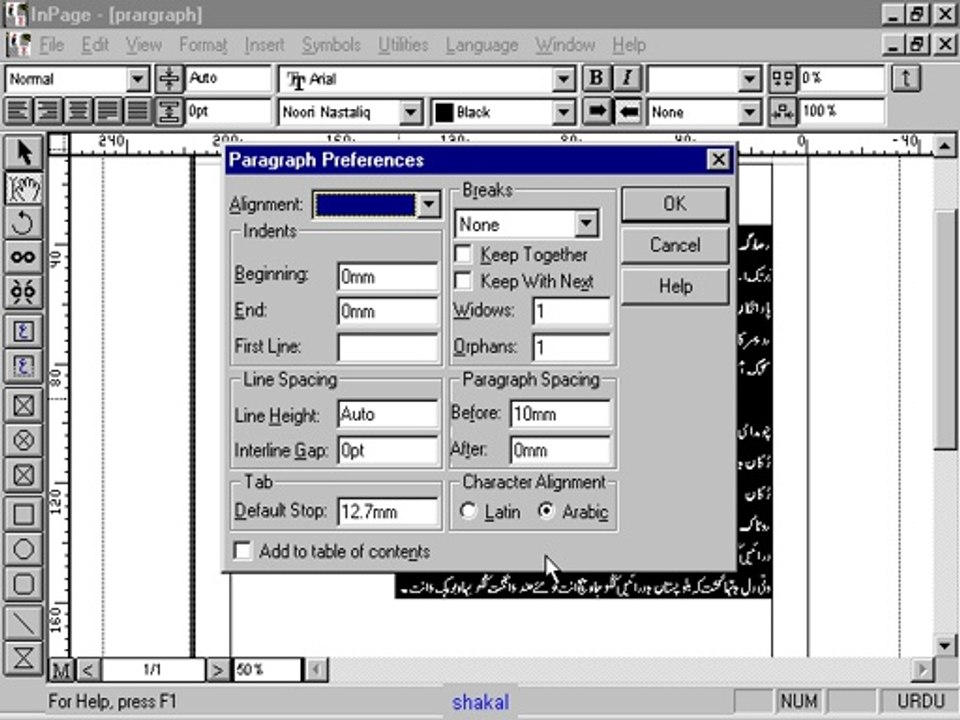Enable Keep With Next checkbox
The width and height of the screenshot is (960, 720).
click(463, 281)
